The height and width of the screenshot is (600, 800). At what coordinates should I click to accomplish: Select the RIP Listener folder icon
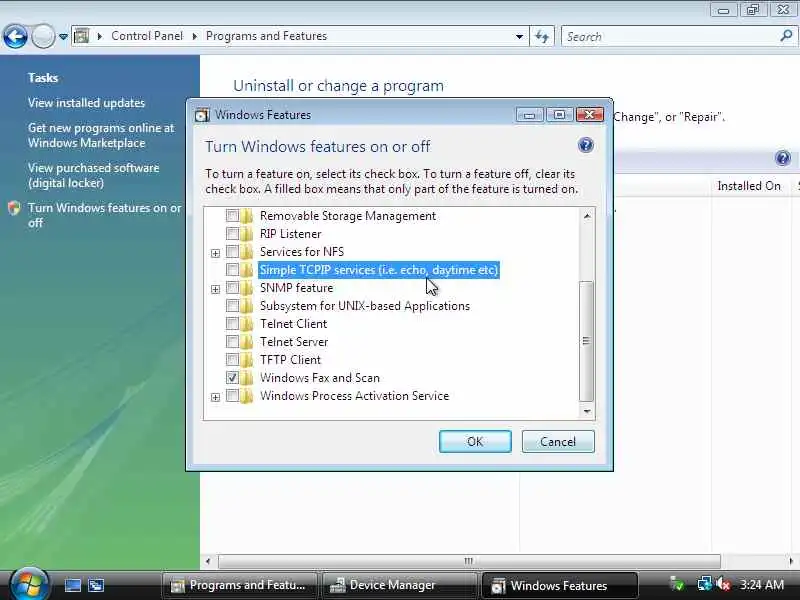tap(247, 234)
